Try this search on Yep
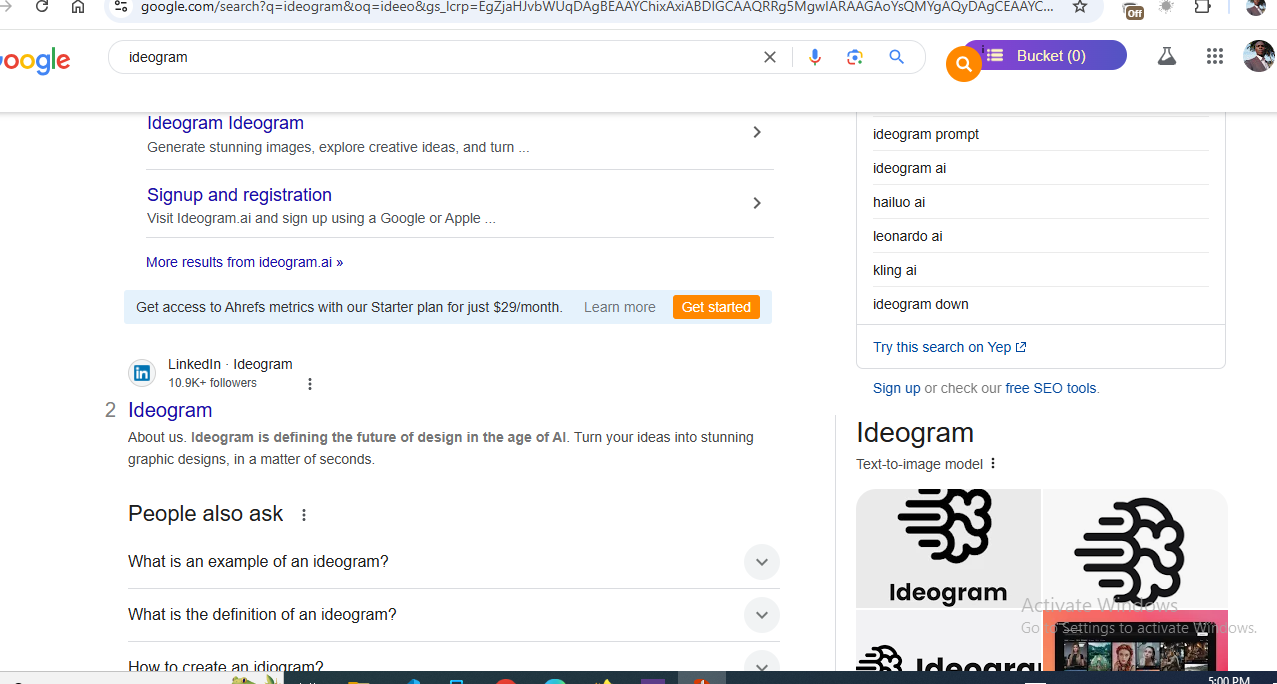This screenshot has width=1277, height=684. click(x=950, y=347)
